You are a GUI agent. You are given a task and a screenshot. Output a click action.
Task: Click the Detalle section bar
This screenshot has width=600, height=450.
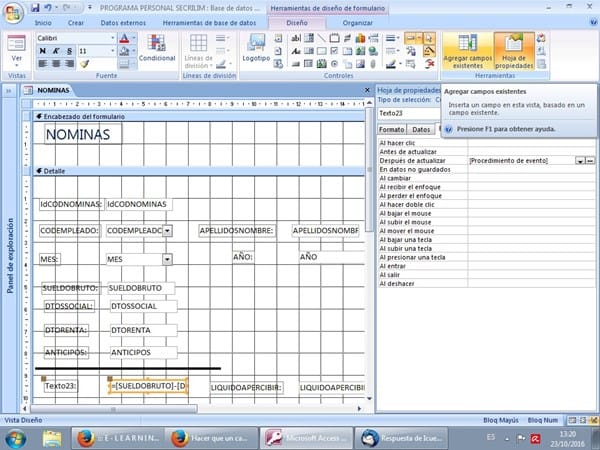coord(199,171)
